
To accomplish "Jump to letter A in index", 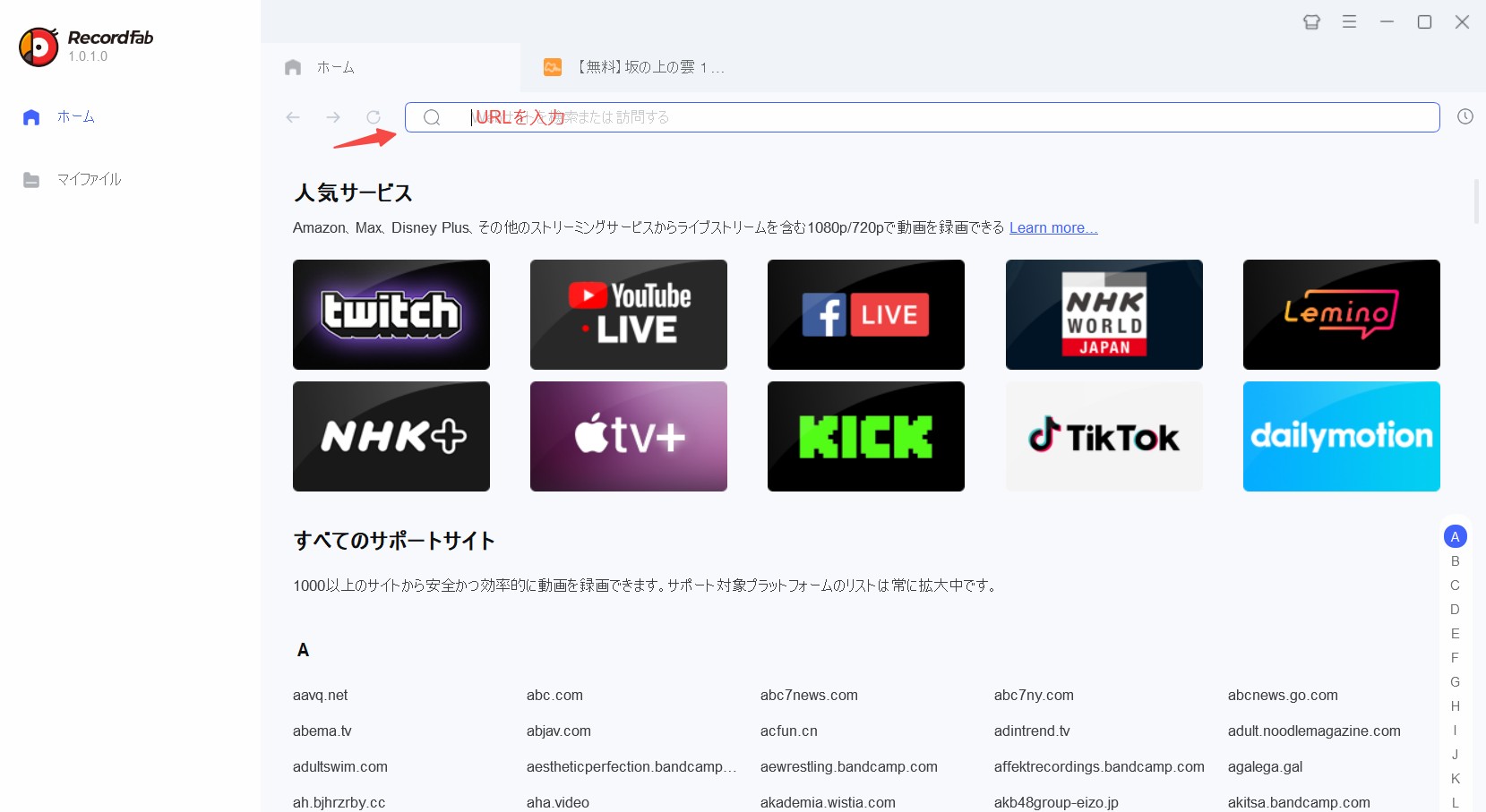I will click(1456, 536).
